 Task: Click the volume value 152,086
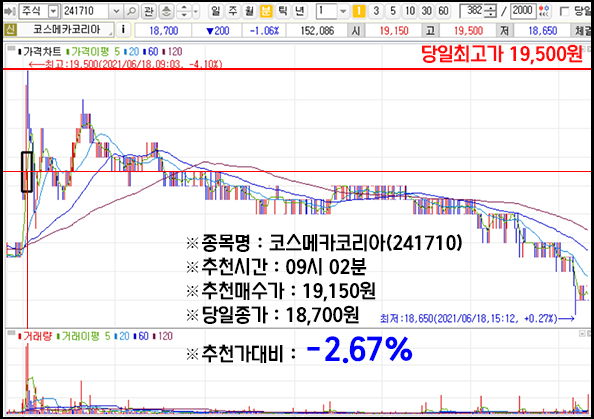click(317, 30)
